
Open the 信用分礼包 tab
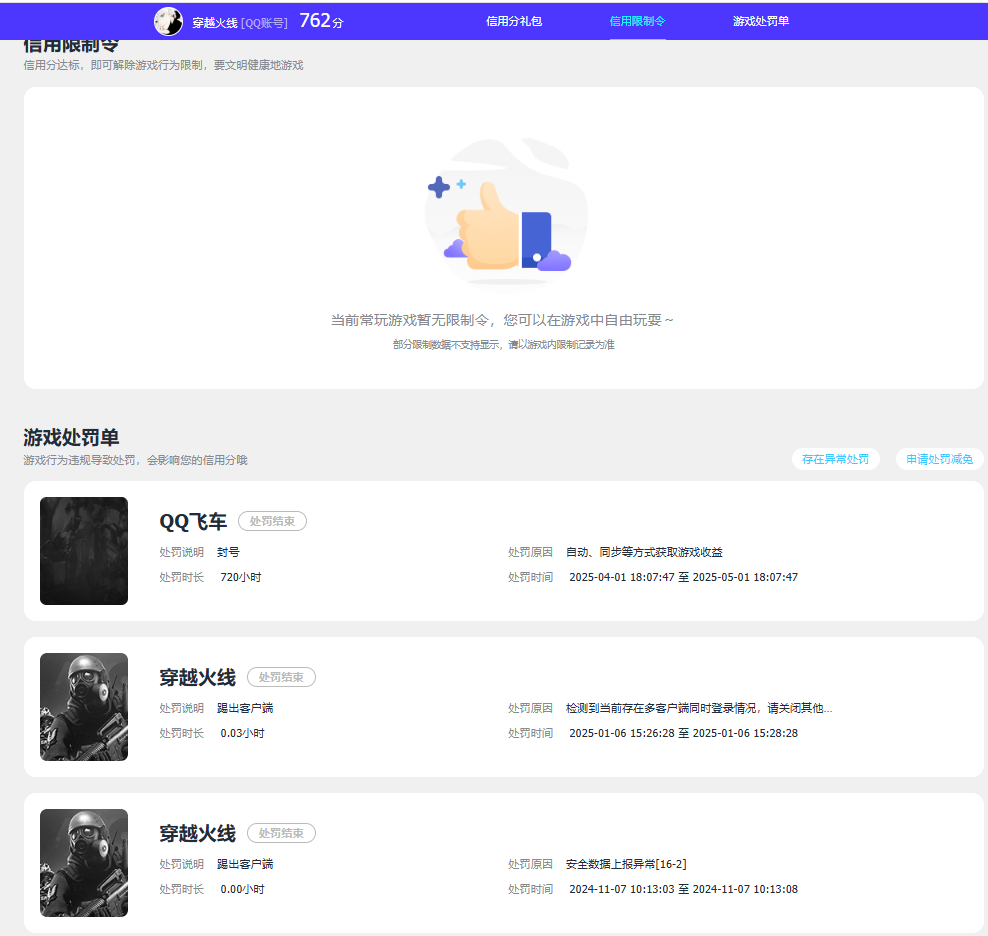tap(514, 21)
